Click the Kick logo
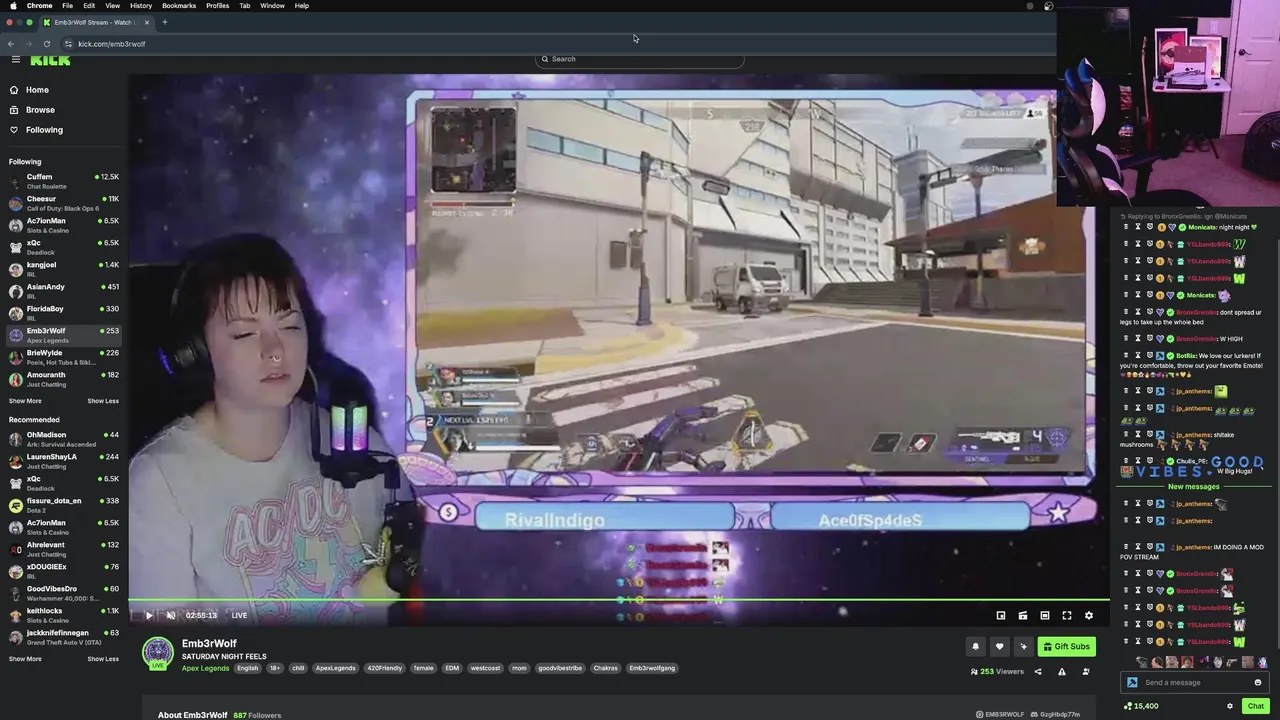The image size is (1280, 720). (50, 60)
